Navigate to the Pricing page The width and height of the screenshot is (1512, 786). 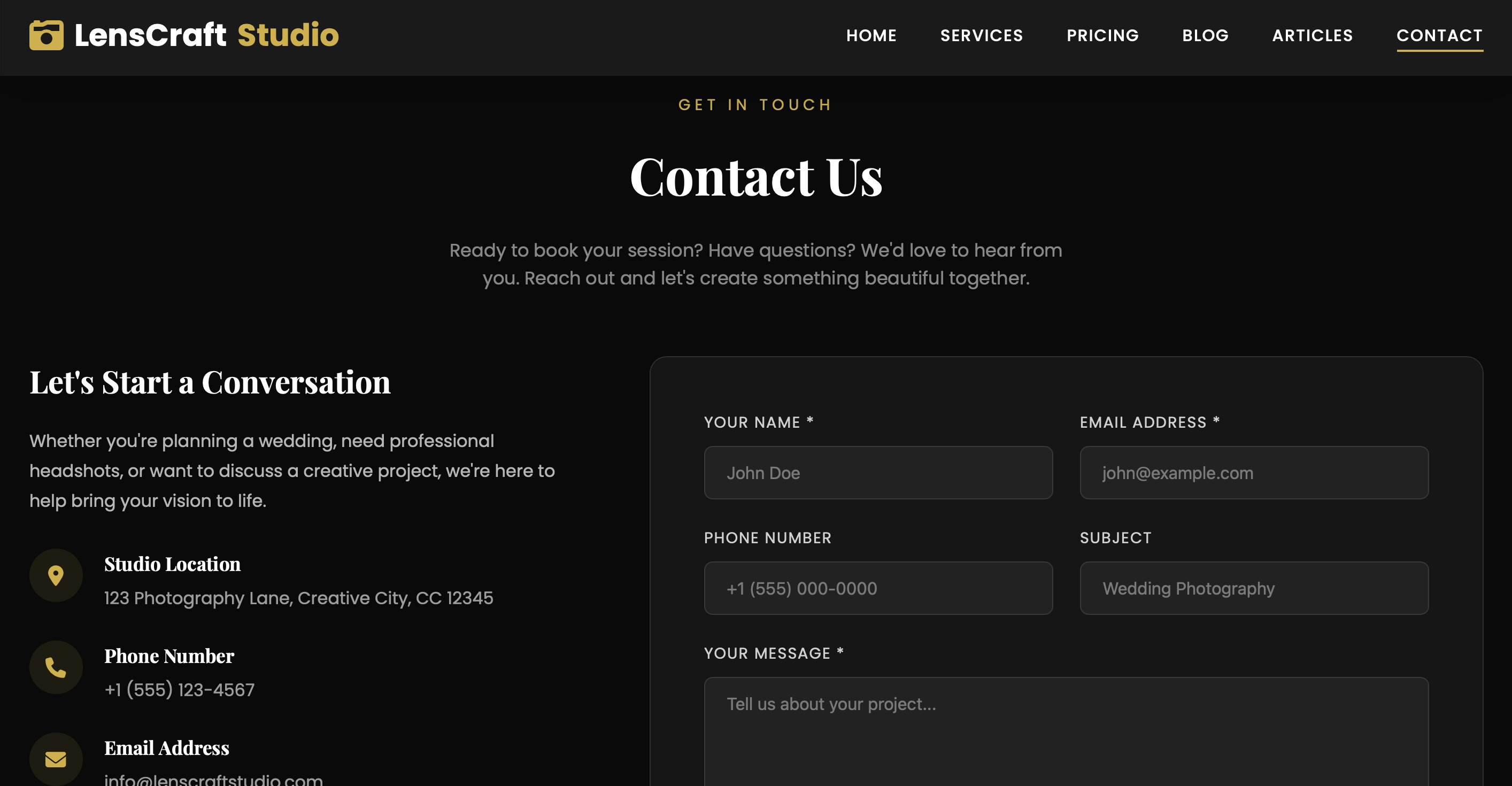pyautogui.click(x=1102, y=36)
